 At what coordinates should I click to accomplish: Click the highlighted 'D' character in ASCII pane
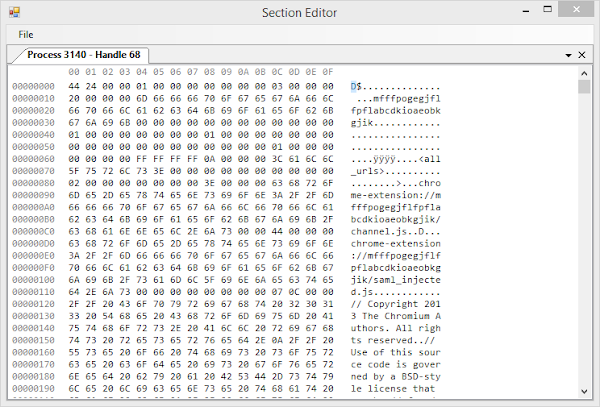pyautogui.click(x=353, y=86)
